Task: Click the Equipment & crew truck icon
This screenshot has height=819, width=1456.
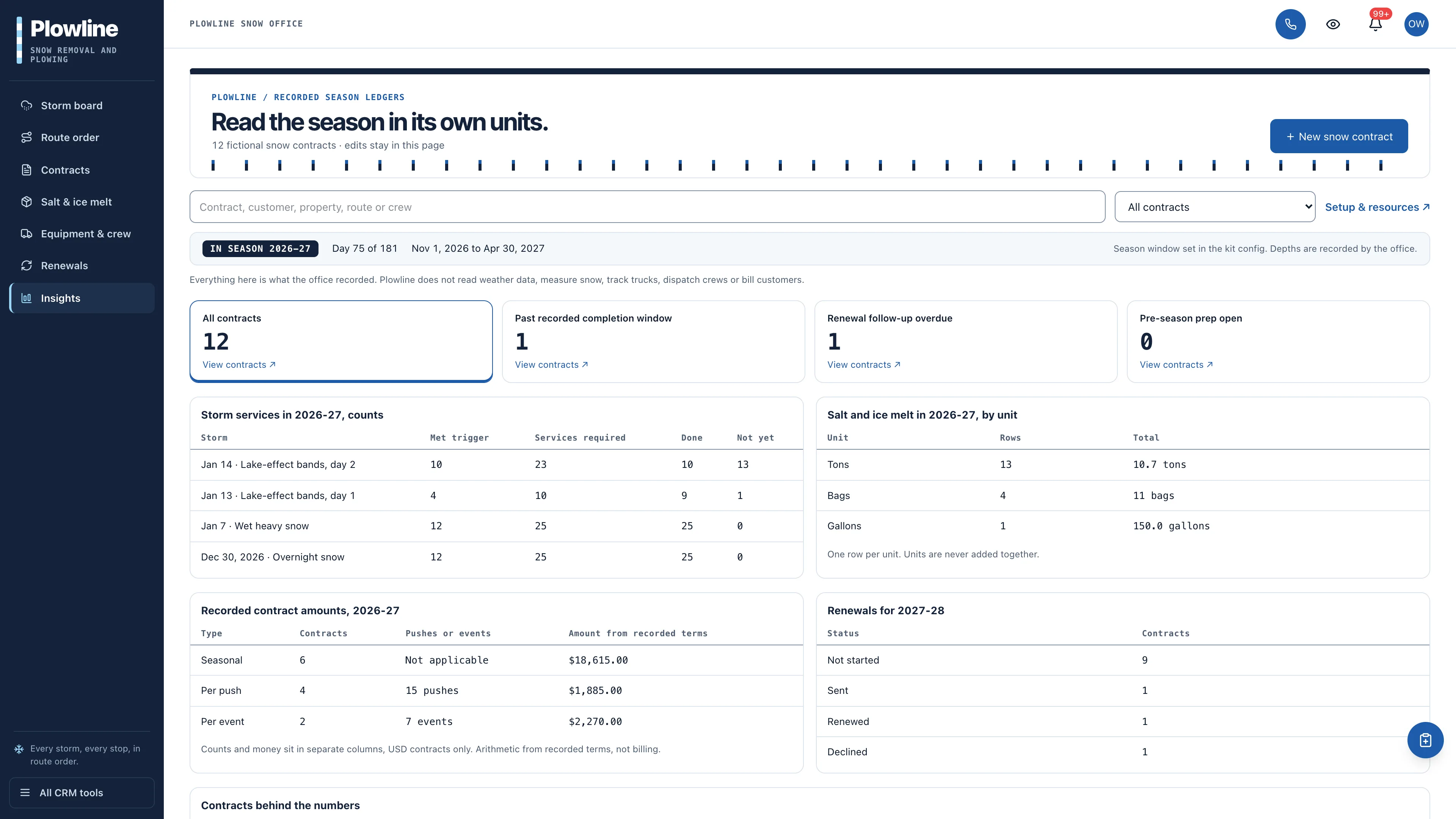Action: (27, 234)
